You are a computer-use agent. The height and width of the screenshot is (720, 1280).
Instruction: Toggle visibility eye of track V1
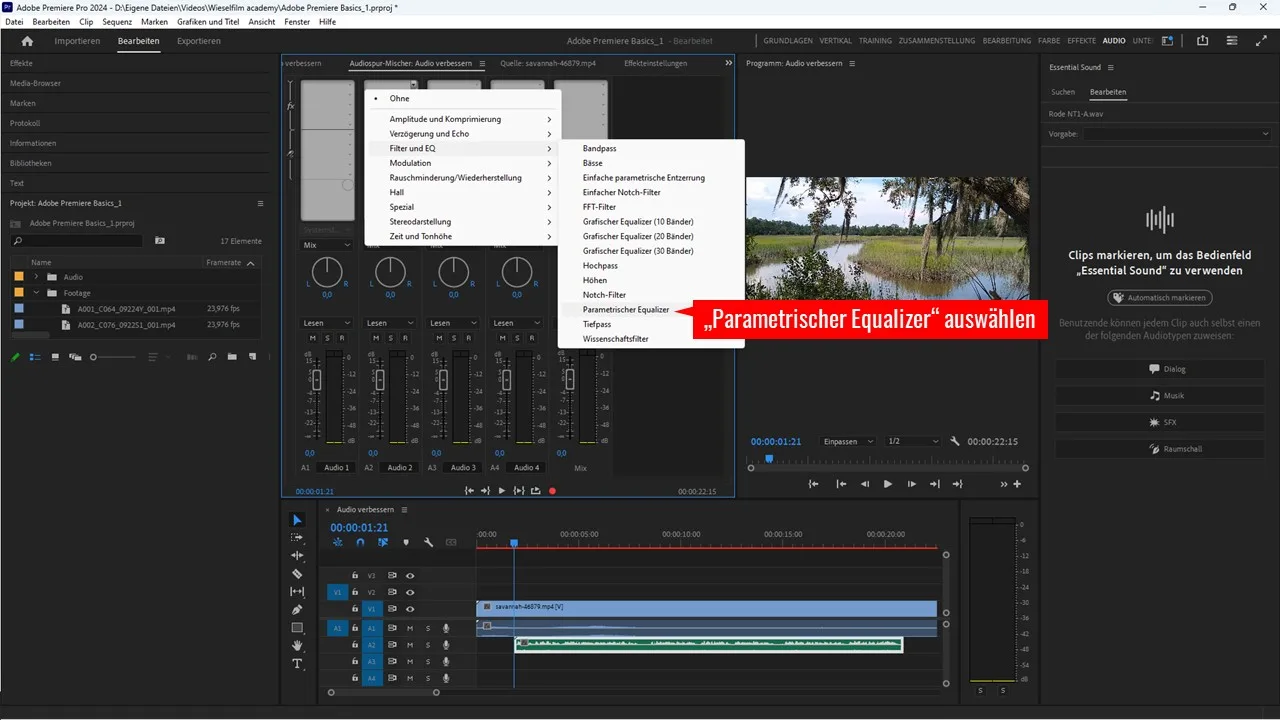click(410, 609)
